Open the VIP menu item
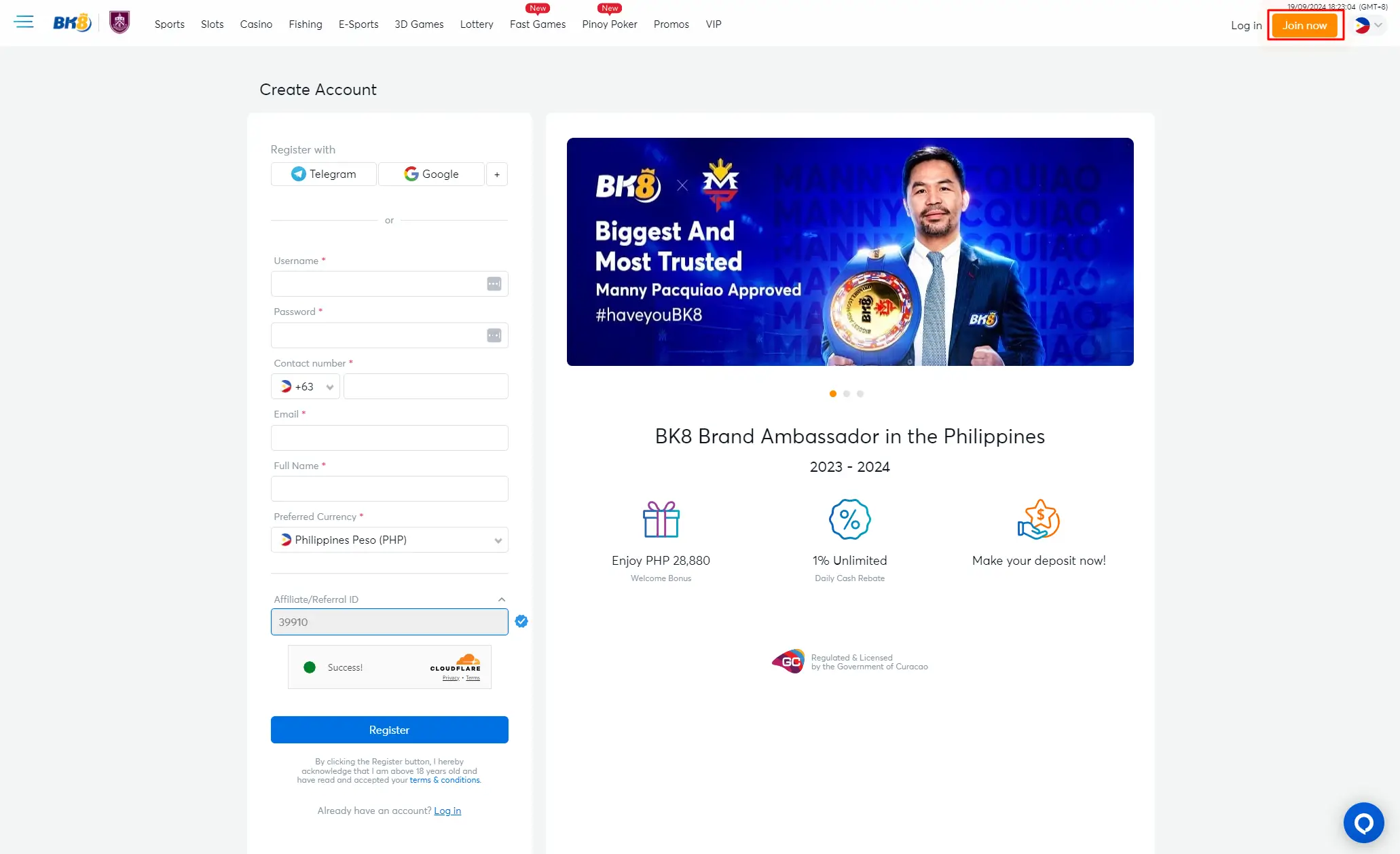The image size is (1400, 854). click(713, 24)
